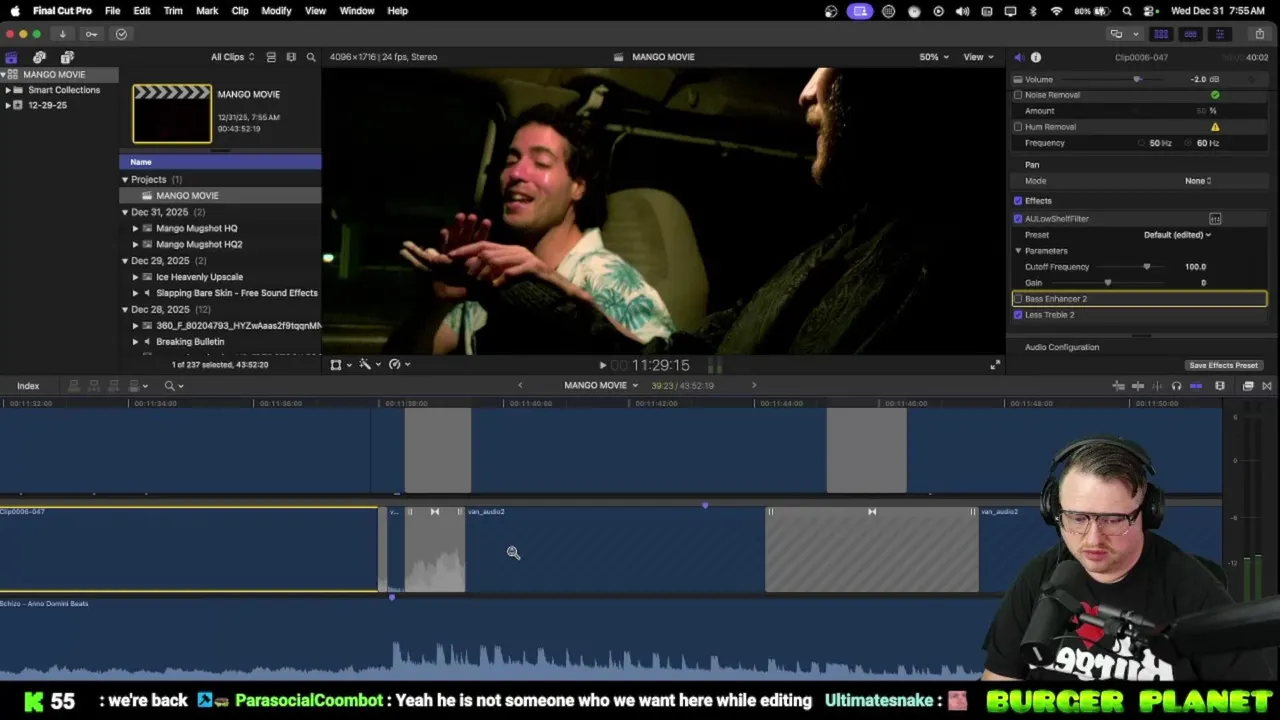Adjust the Gain slider
Image resolution: width=1280 pixels, height=720 pixels.
pos(1107,283)
